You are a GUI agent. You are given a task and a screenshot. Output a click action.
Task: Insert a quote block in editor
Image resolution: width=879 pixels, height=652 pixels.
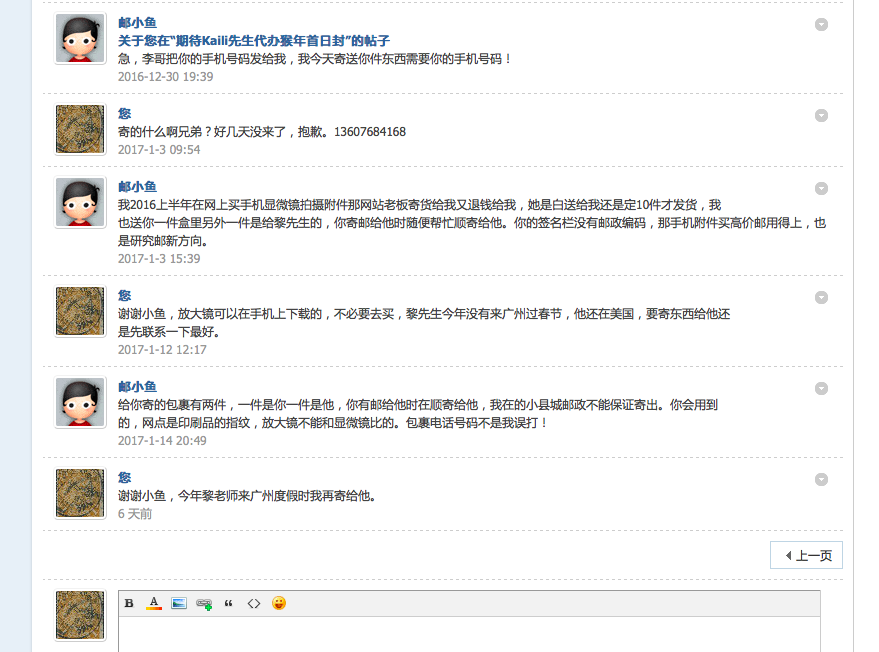tap(229, 603)
